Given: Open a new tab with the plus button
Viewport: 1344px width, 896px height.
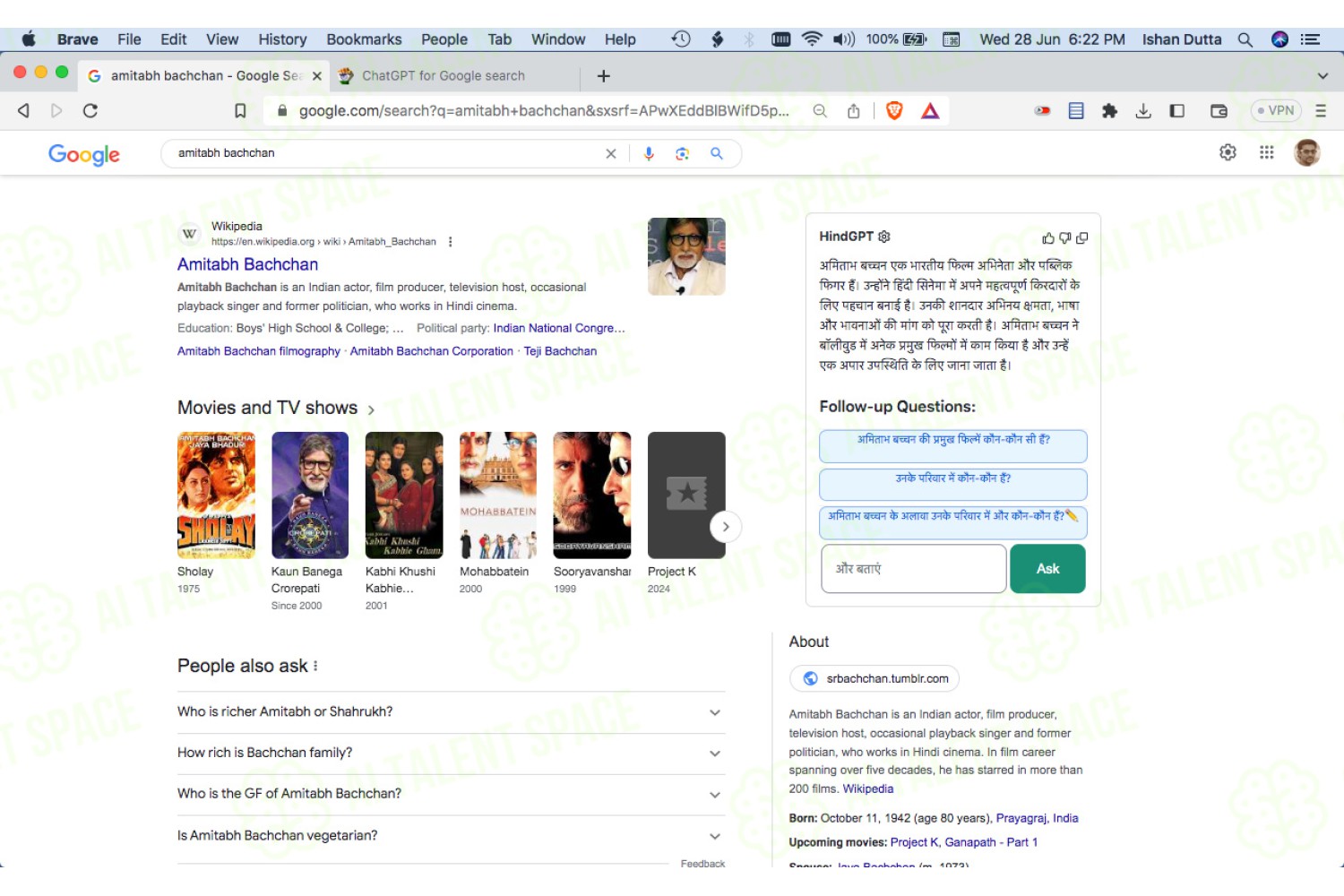Looking at the screenshot, I should point(604,76).
